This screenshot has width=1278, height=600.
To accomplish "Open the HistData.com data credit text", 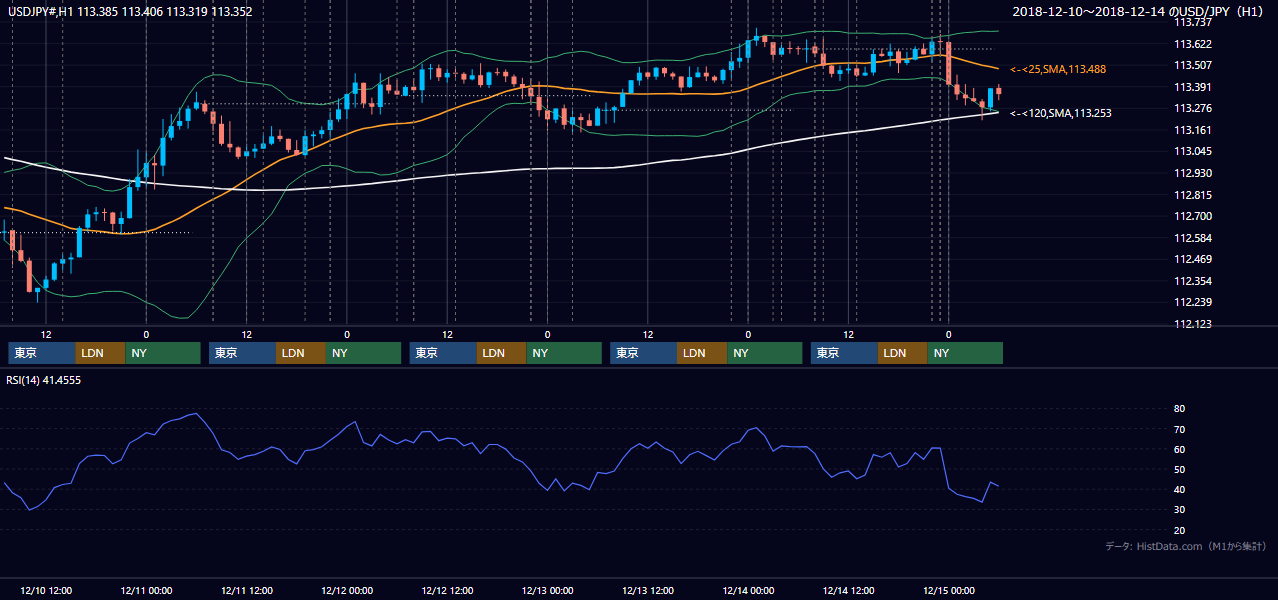I will (1186, 546).
